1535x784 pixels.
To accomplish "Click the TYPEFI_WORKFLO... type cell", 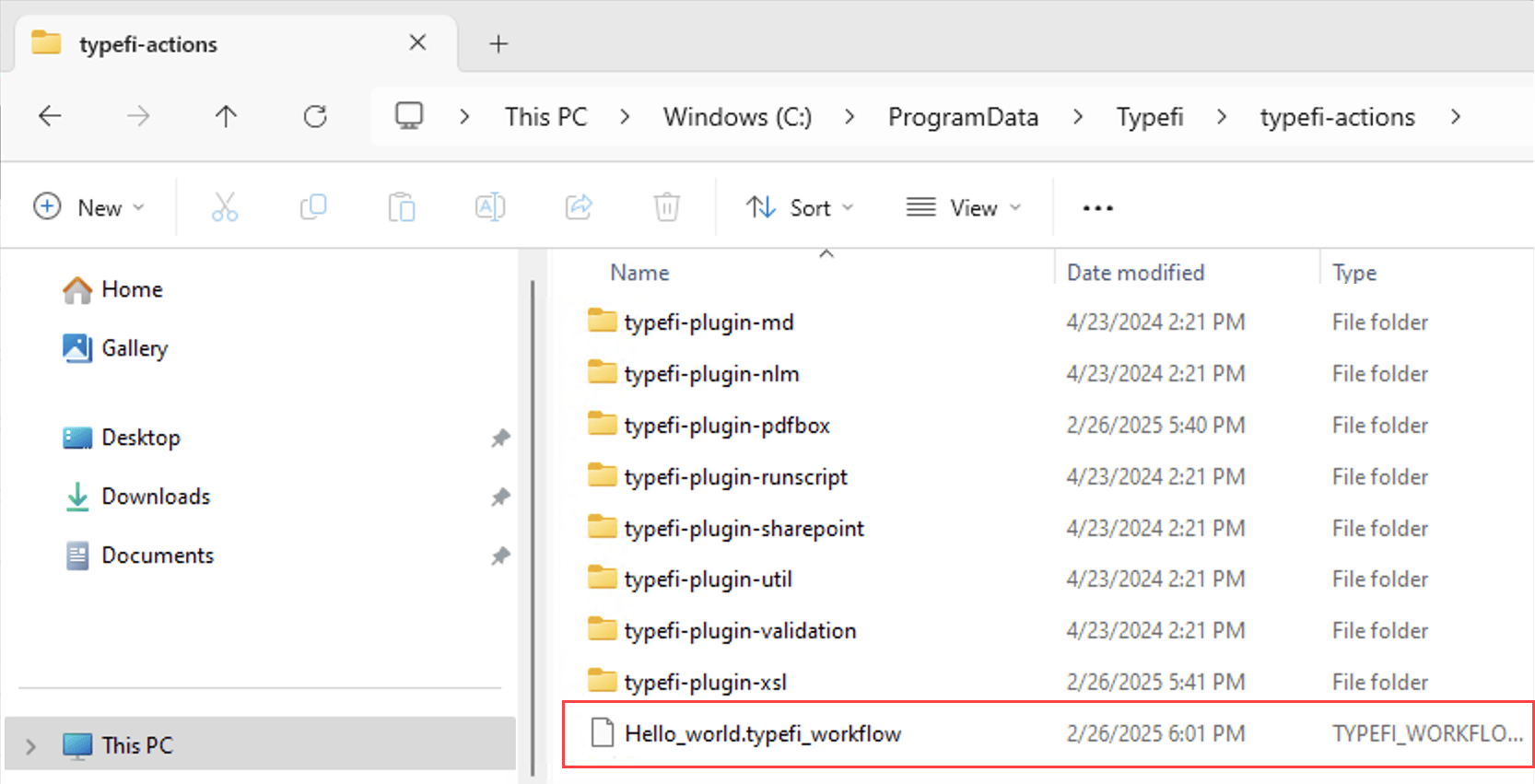I will [x=1427, y=734].
